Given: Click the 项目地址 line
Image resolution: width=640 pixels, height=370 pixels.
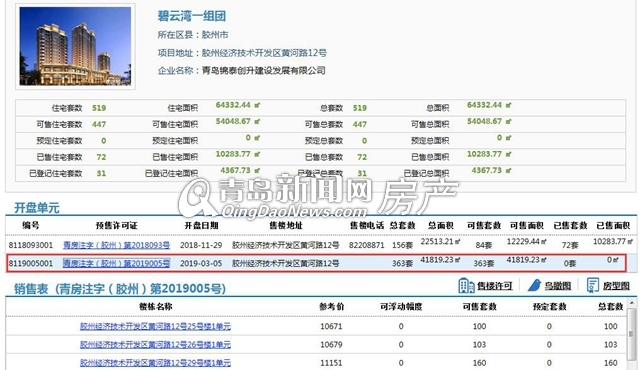Looking at the screenshot, I should [242, 53].
